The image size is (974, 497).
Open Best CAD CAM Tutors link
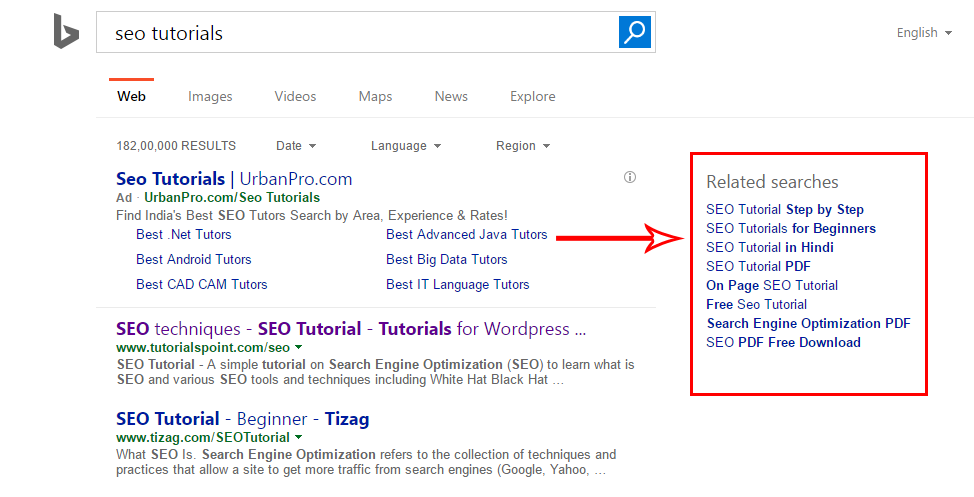202,285
